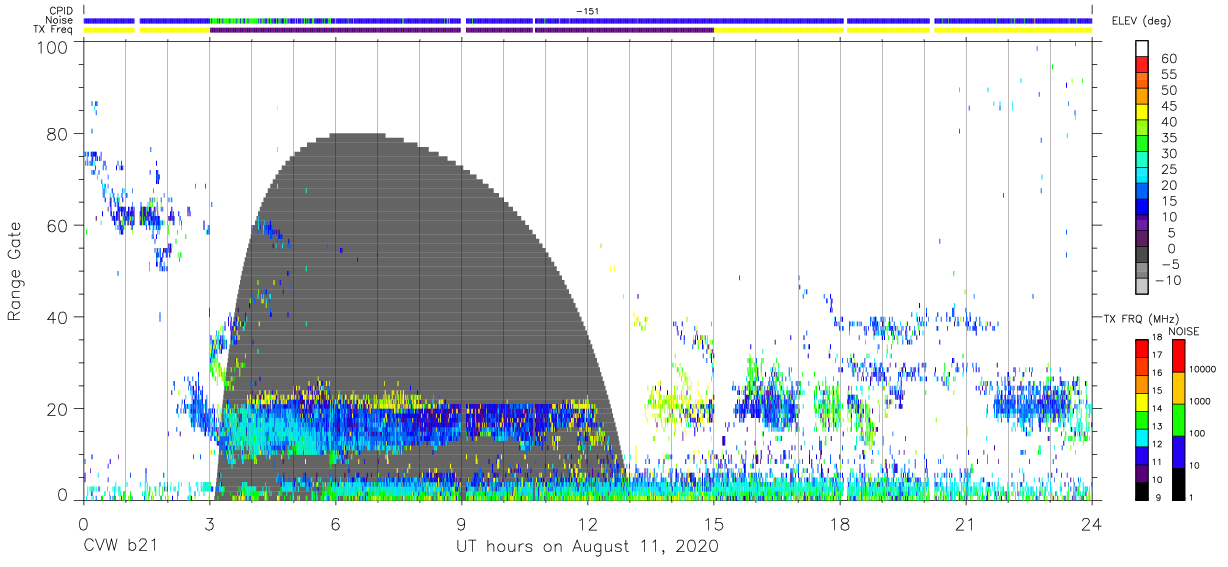Click the 21 tick on UT hours axis
Screen dimensions: 1228x567
(966, 524)
